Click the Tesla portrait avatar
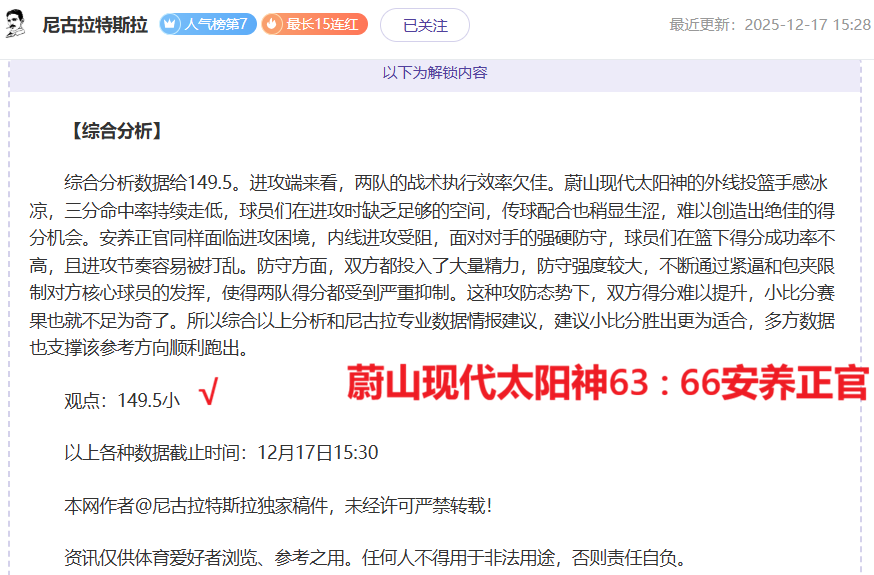 tap(16, 24)
